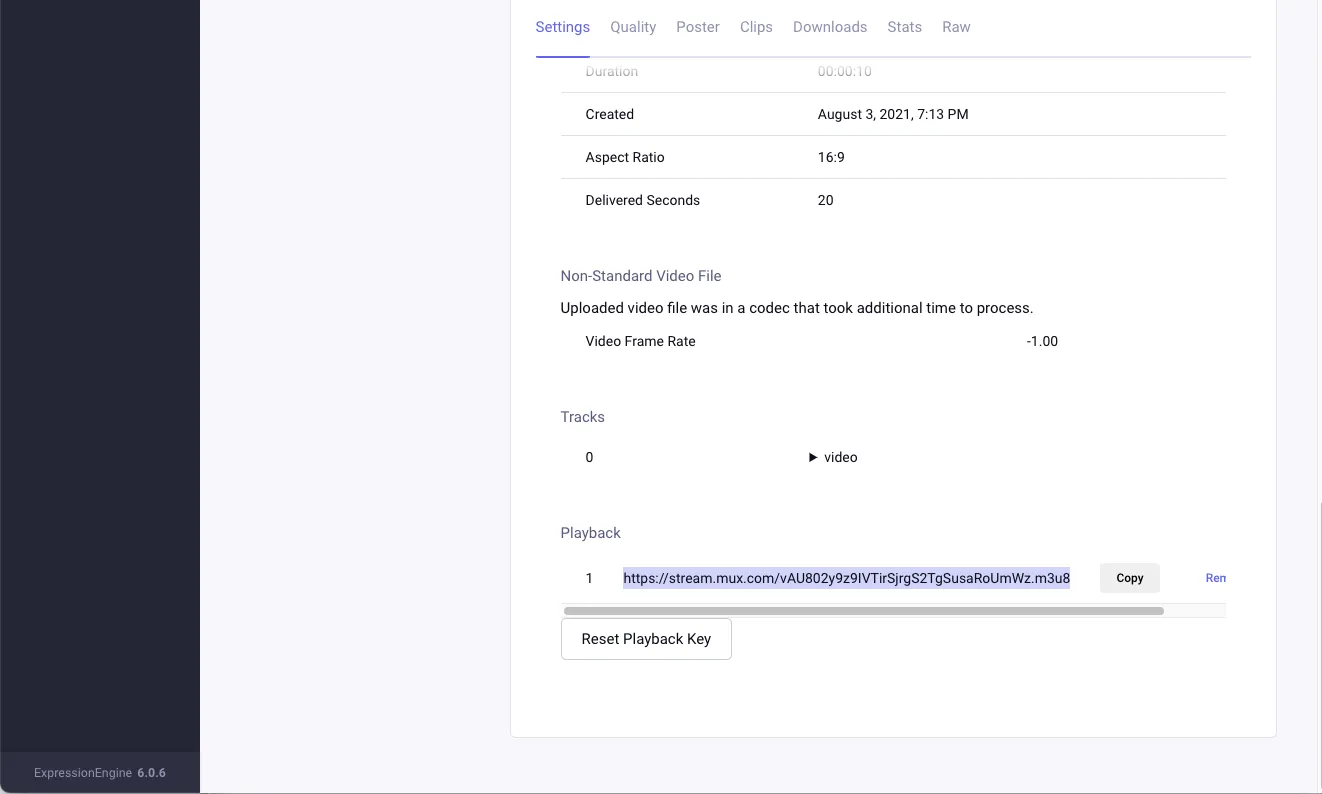Viewport: 1322px width, 794px height.
Task: Click the Created label
Action: pyautogui.click(x=610, y=114)
